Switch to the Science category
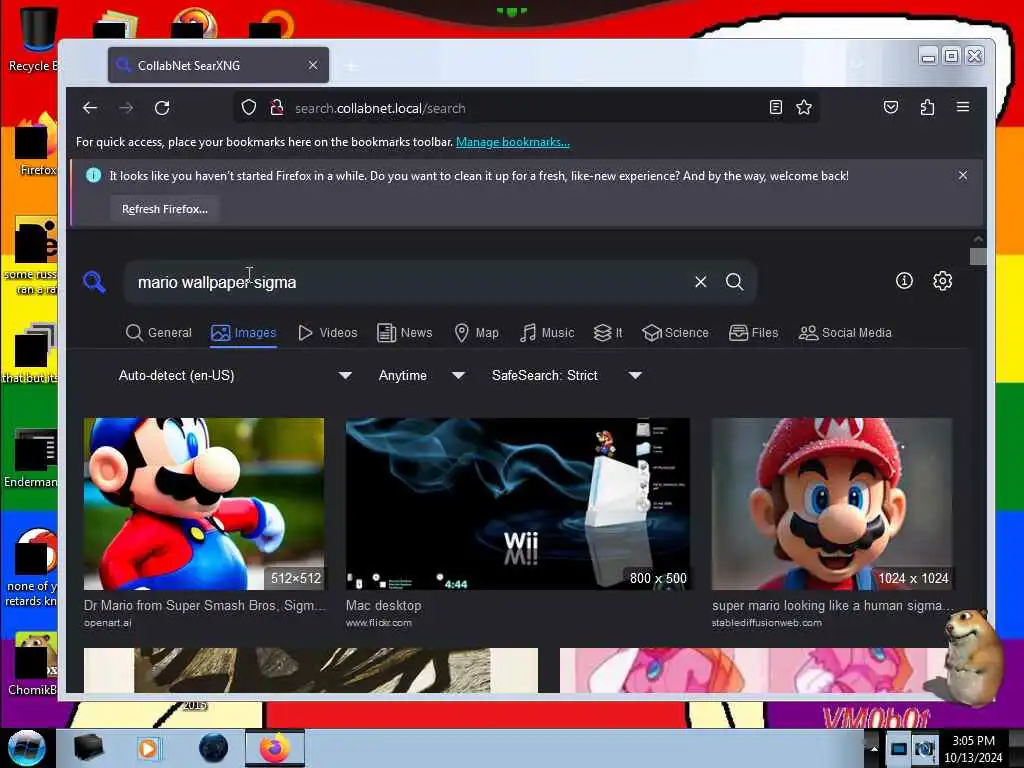The width and height of the screenshot is (1024, 768). (675, 332)
